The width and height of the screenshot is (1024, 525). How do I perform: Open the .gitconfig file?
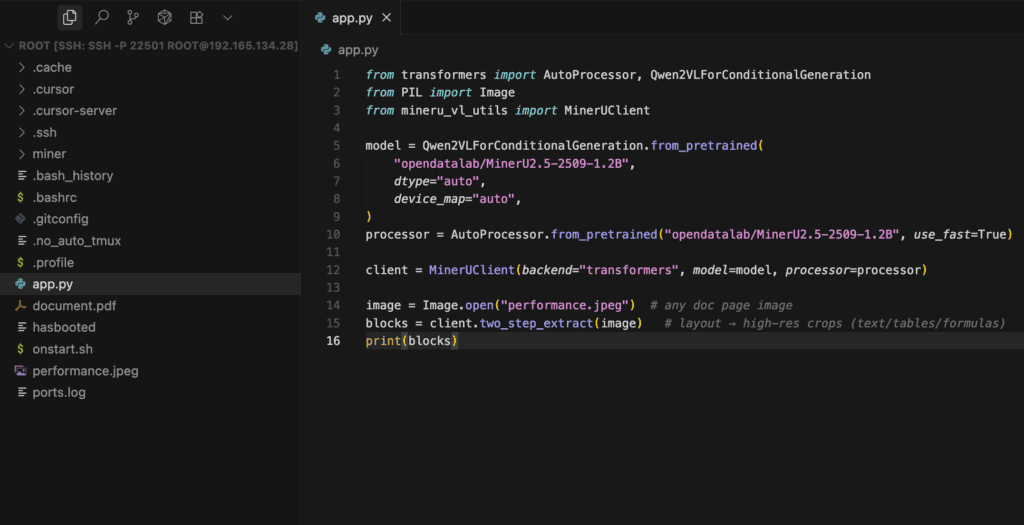point(60,219)
